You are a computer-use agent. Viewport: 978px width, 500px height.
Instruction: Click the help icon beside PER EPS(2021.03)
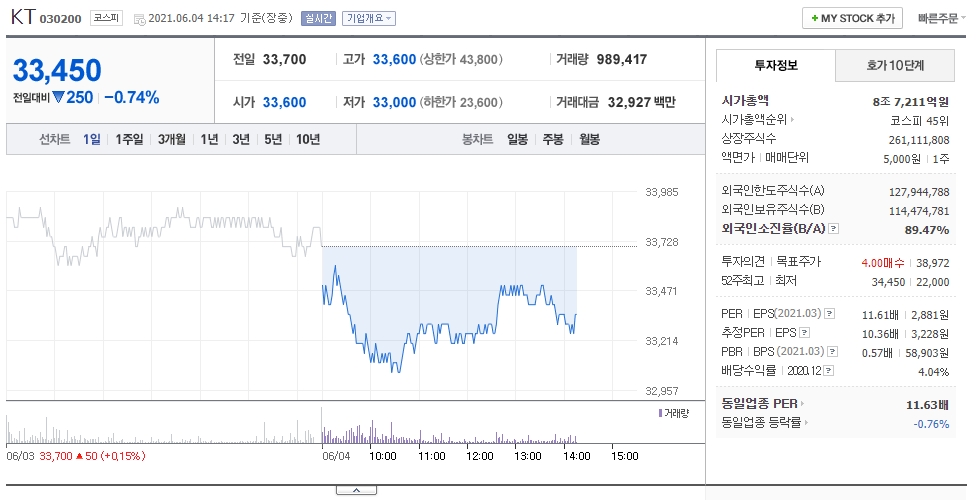click(x=830, y=314)
